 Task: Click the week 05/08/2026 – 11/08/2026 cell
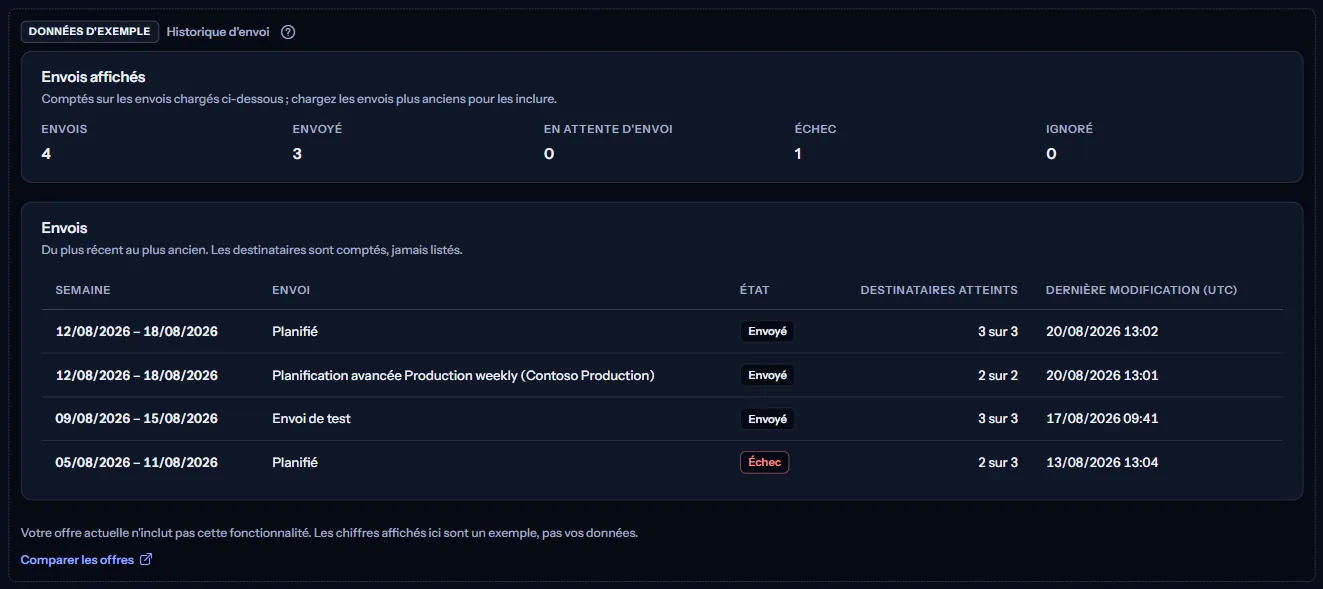pyautogui.click(x=136, y=462)
